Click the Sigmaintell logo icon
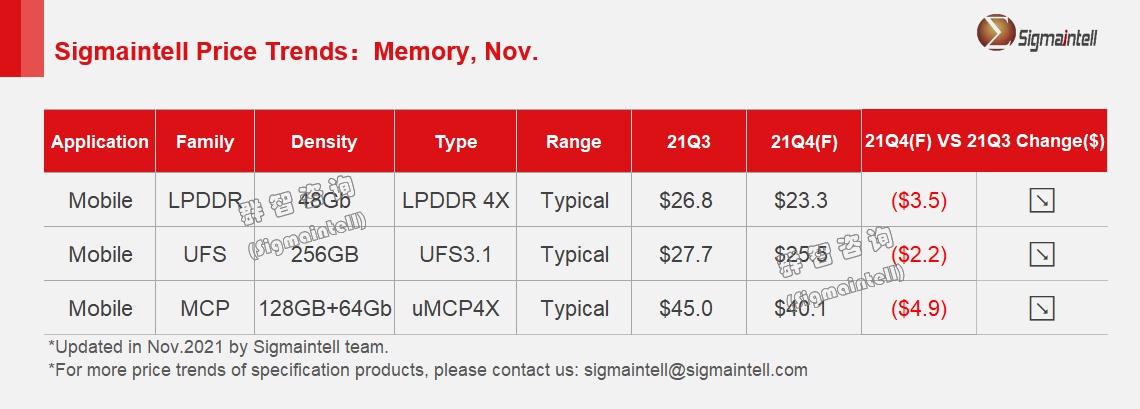The height and width of the screenshot is (409, 1140). click(996, 37)
